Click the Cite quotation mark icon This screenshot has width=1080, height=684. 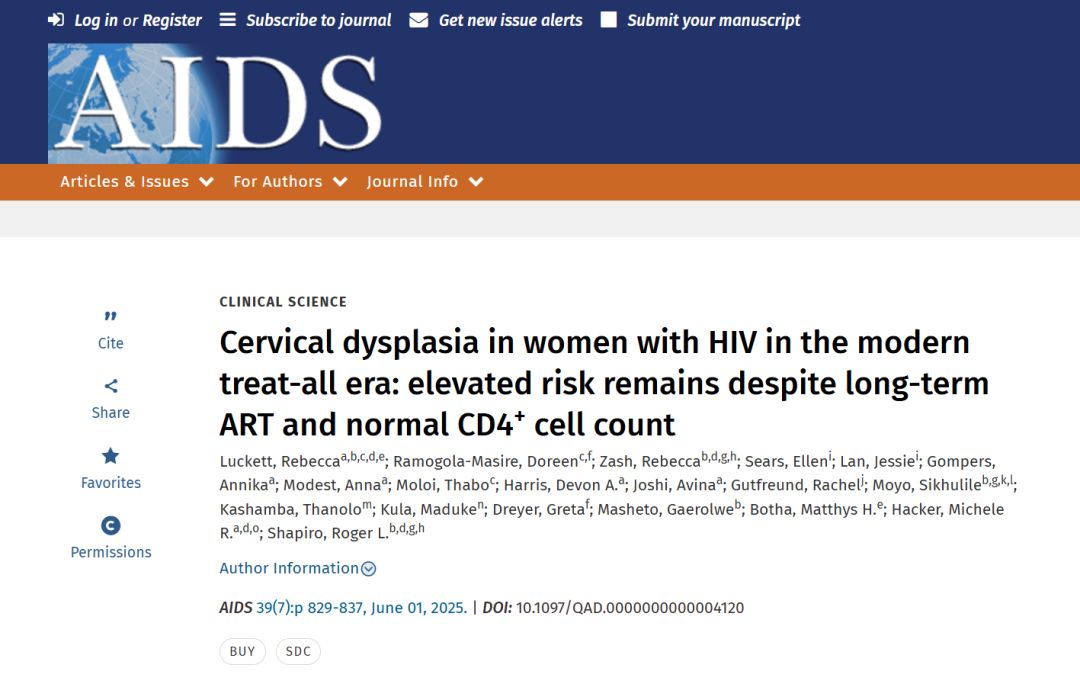coord(110,316)
